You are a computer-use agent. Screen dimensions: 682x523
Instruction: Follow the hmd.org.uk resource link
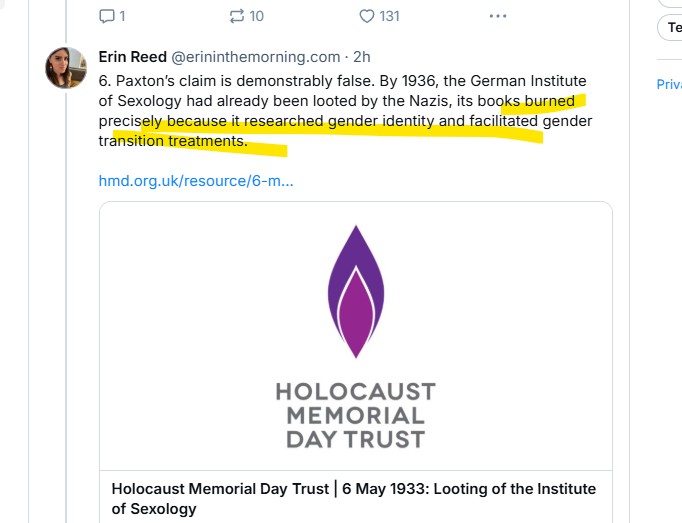tap(195, 181)
